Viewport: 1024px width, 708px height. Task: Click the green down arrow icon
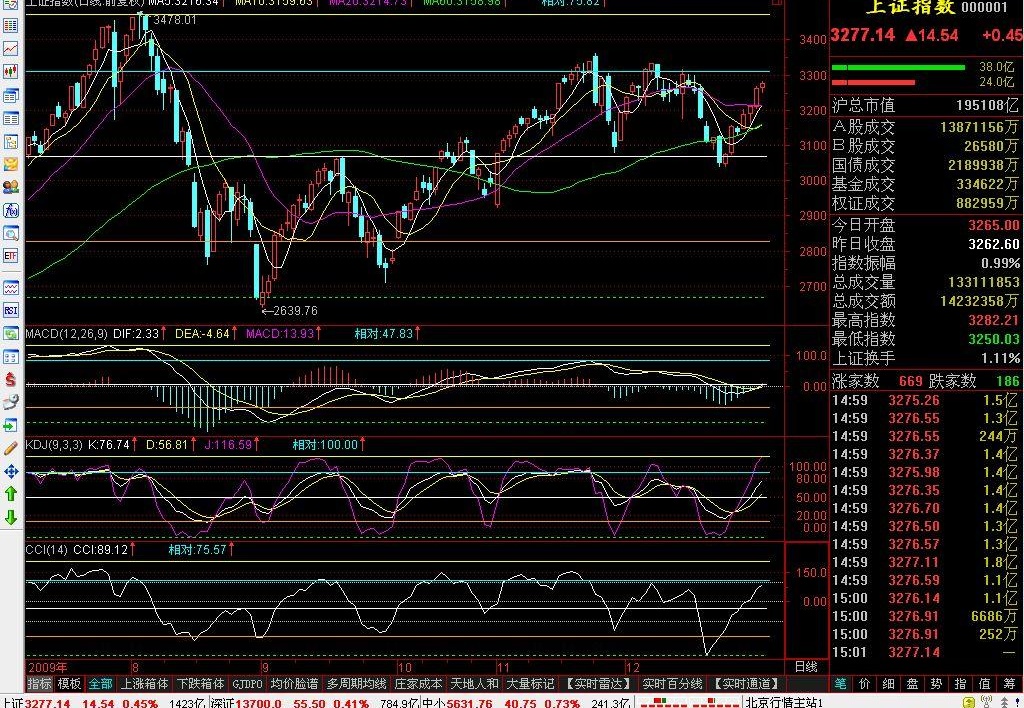click(10, 517)
